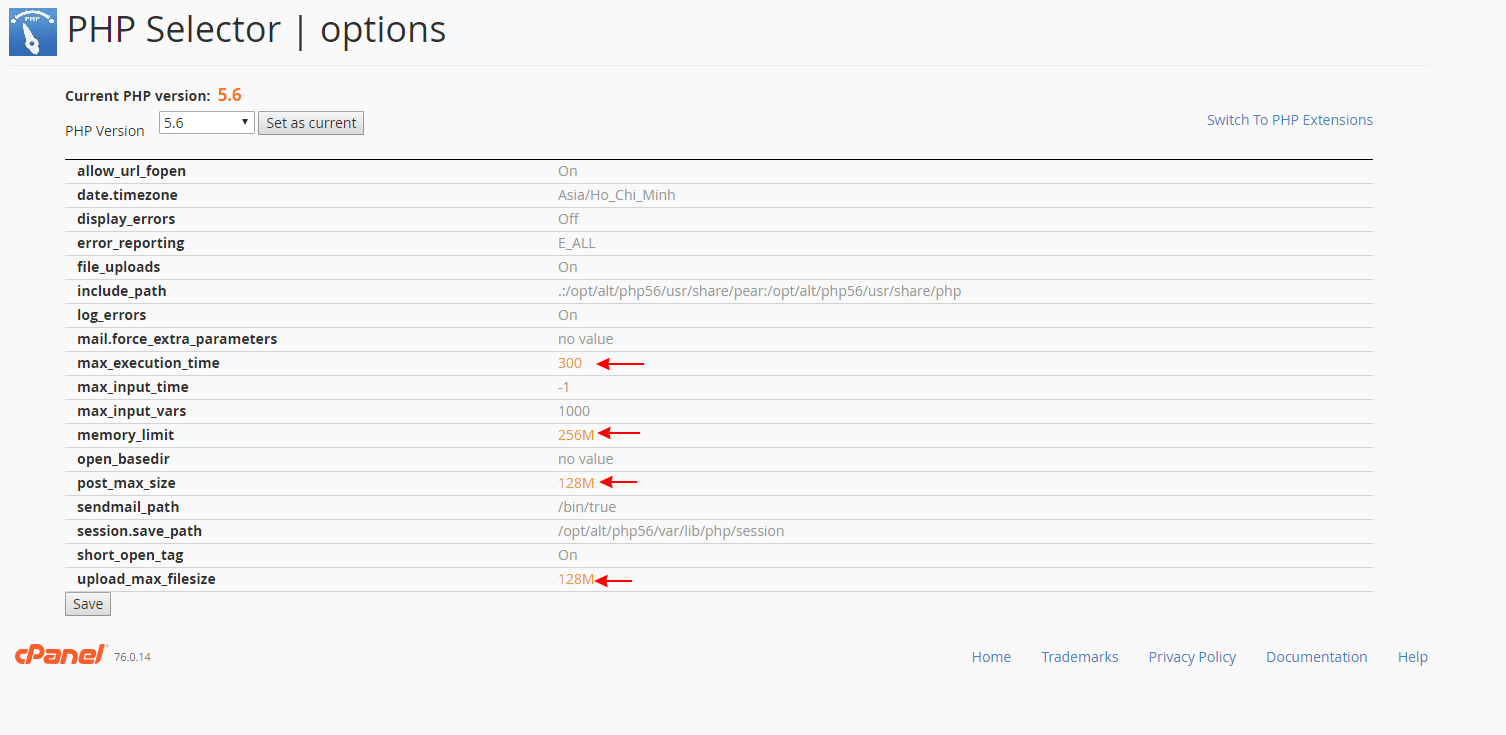Click the Help footer link
1506x735 pixels.
[1412, 657]
